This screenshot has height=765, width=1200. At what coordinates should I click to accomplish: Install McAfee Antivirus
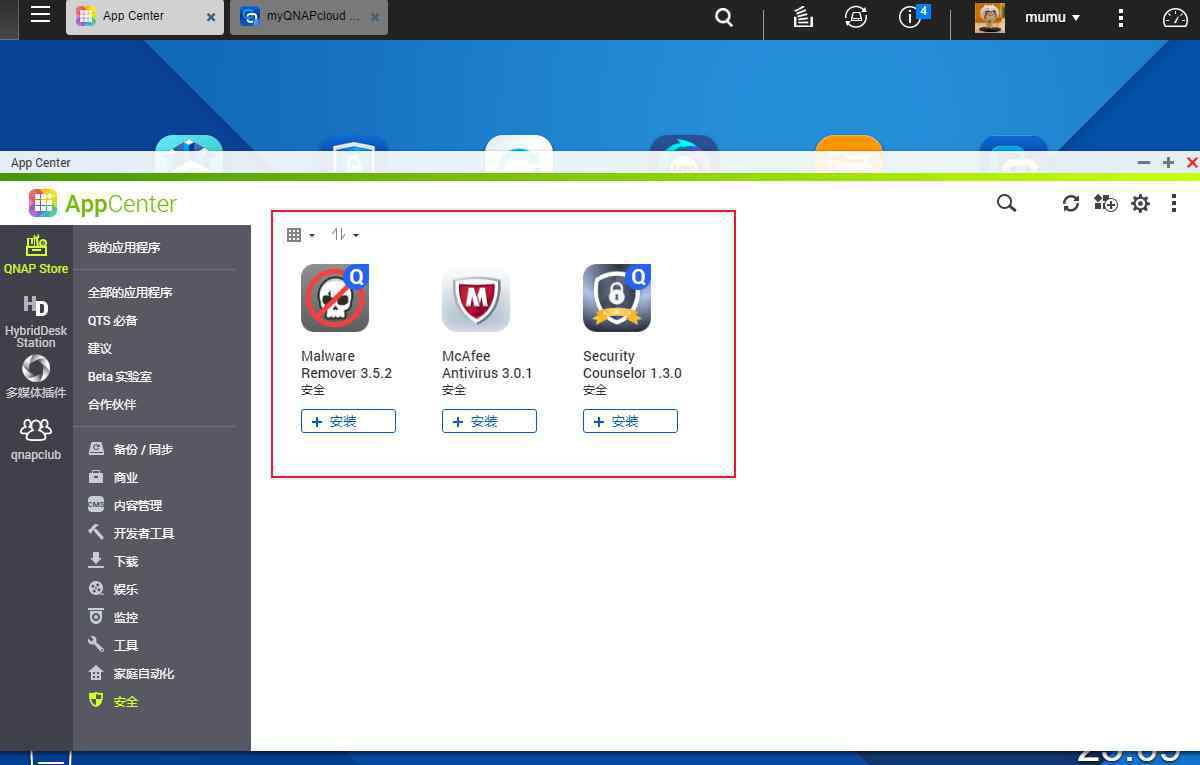click(489, 421)
